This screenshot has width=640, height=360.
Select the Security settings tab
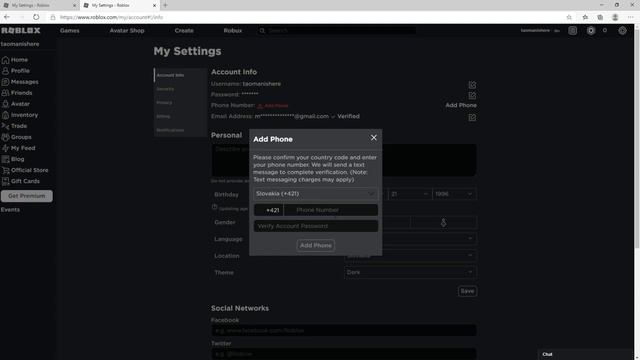[180, 89]
